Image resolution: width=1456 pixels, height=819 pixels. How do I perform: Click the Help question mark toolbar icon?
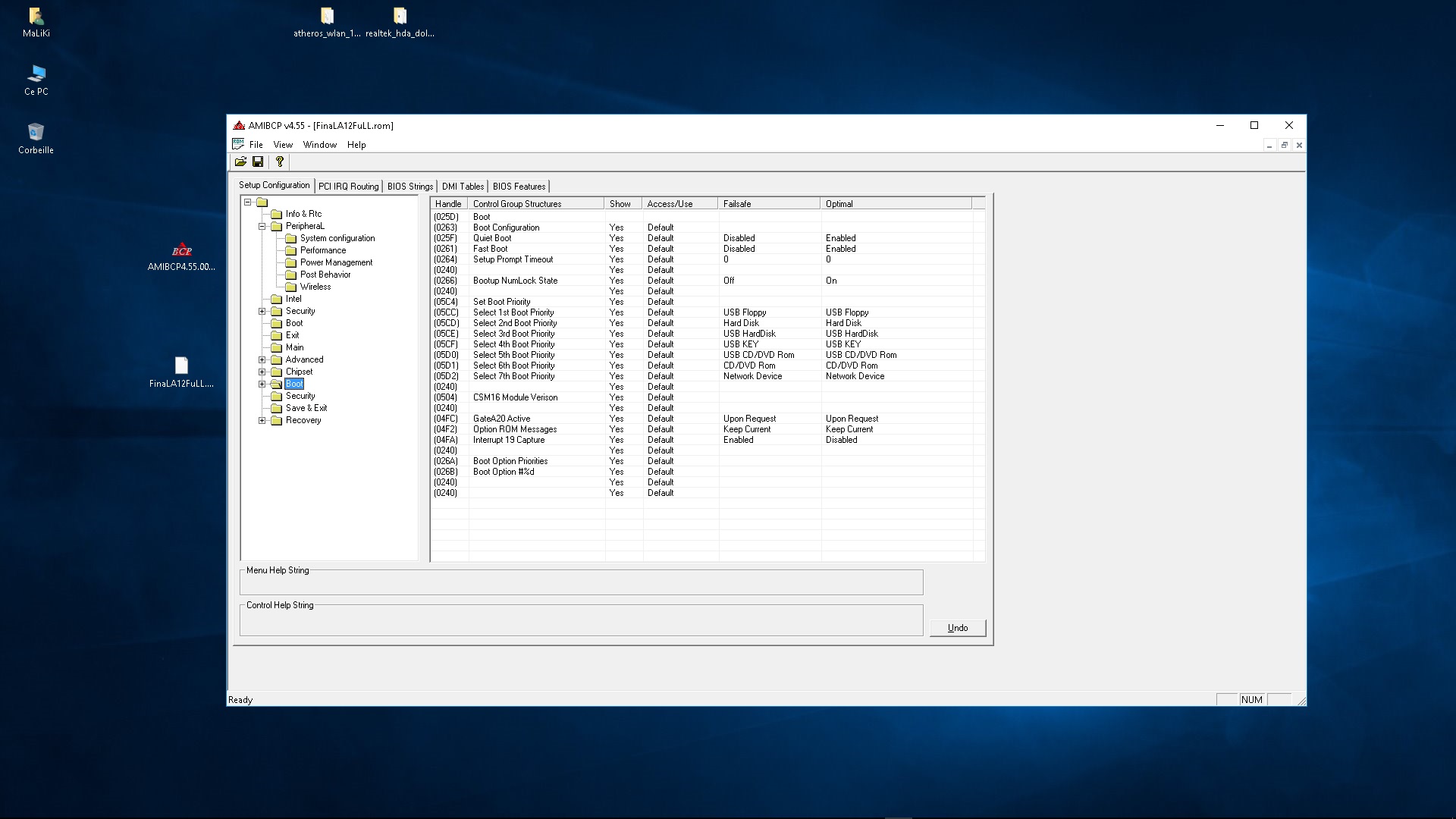[x=280, y=162]
